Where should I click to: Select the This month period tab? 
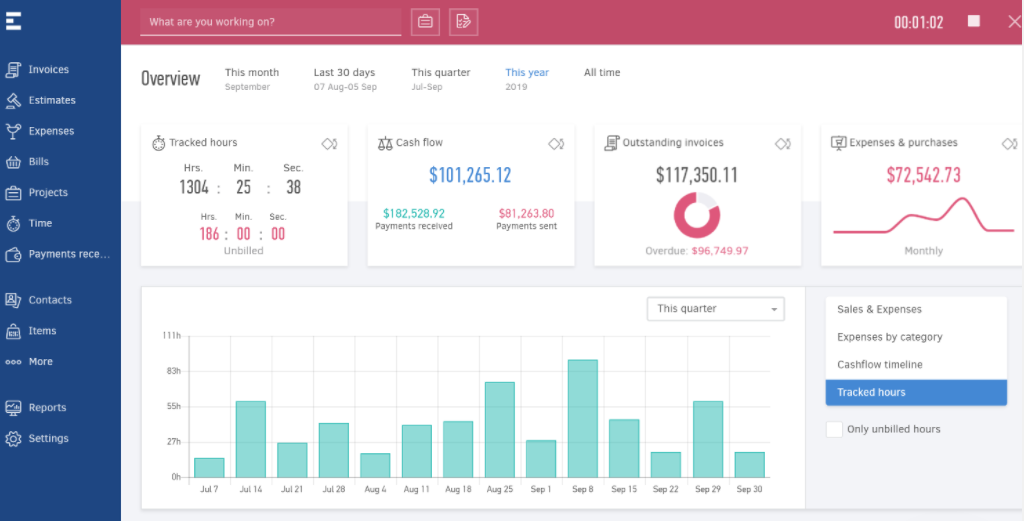click(x=251, y=79)
